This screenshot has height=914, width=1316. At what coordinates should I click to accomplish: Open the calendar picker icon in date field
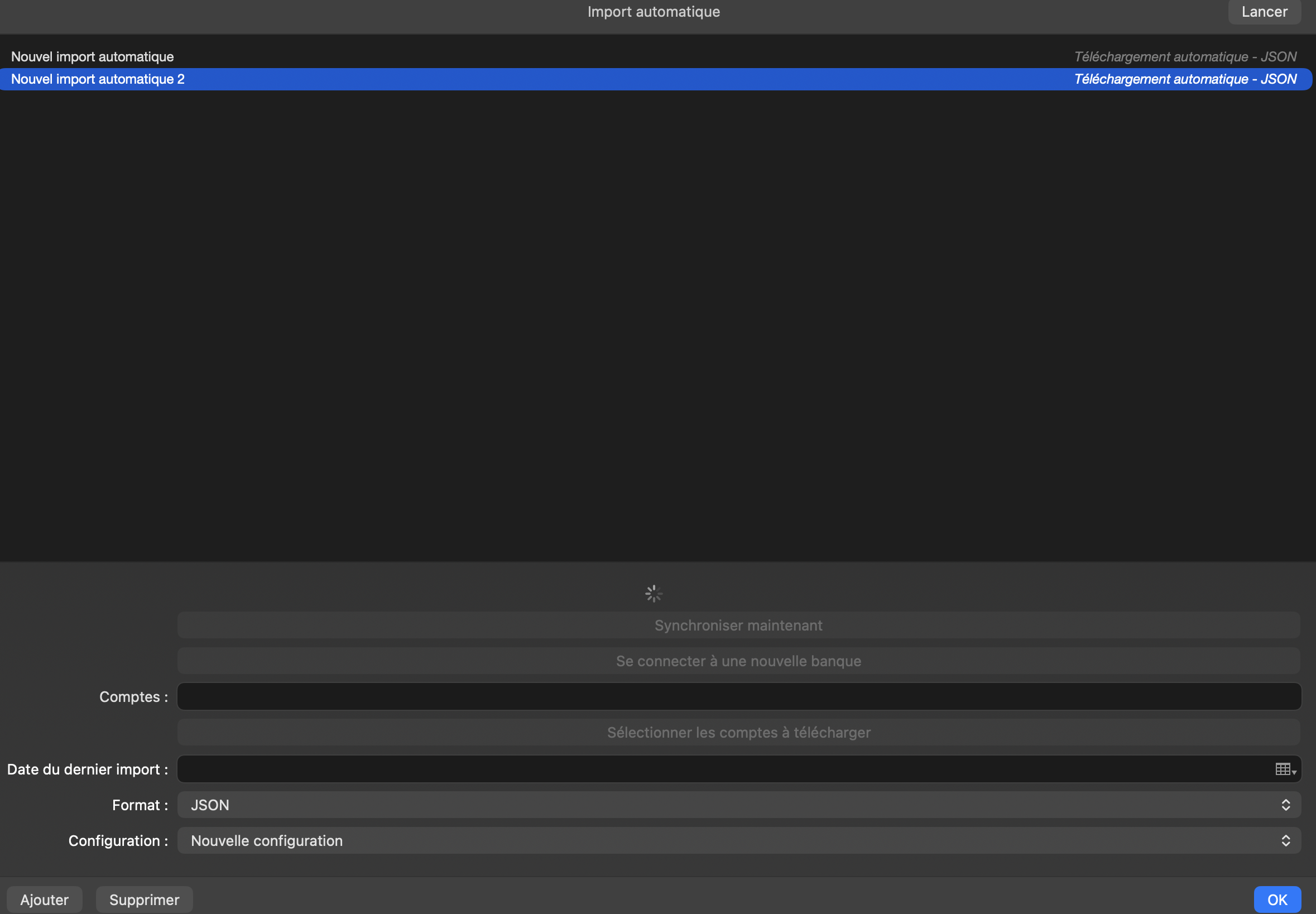[1285, 769]
